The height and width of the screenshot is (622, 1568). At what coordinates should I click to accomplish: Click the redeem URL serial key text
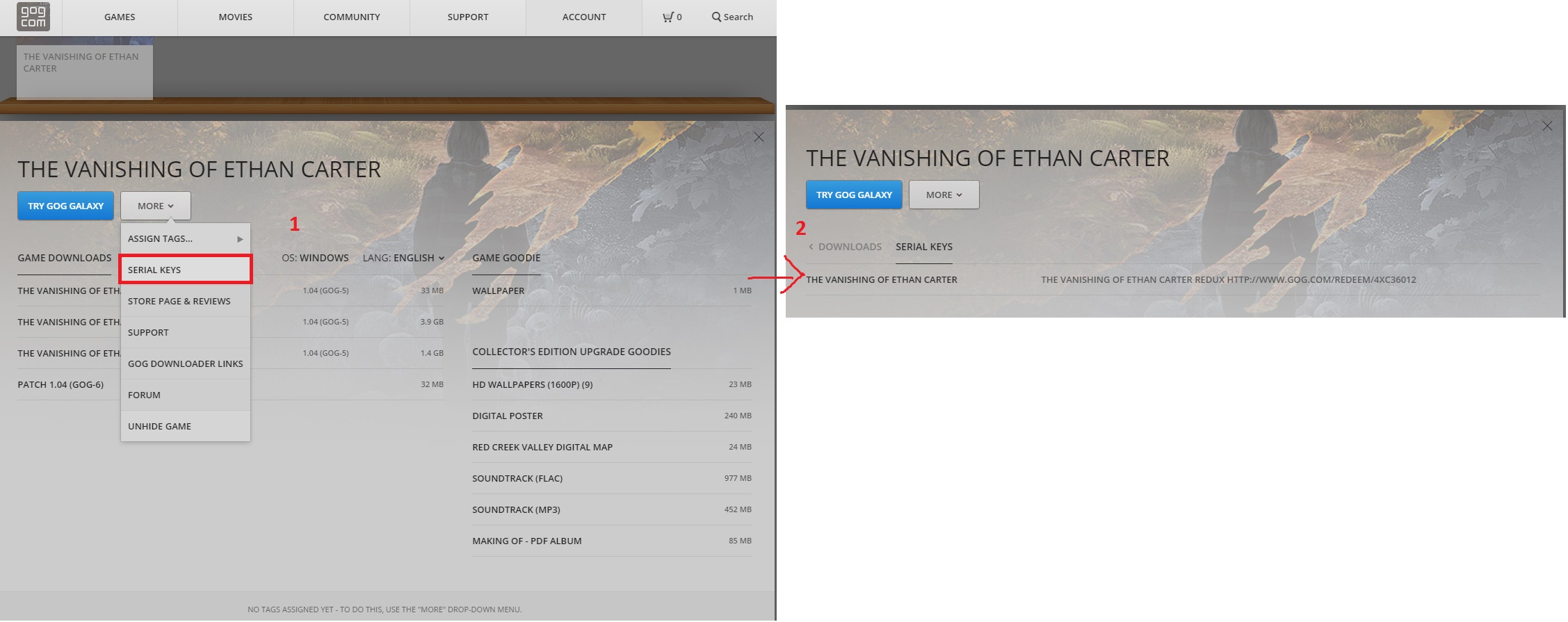[x=1229, y=279]
